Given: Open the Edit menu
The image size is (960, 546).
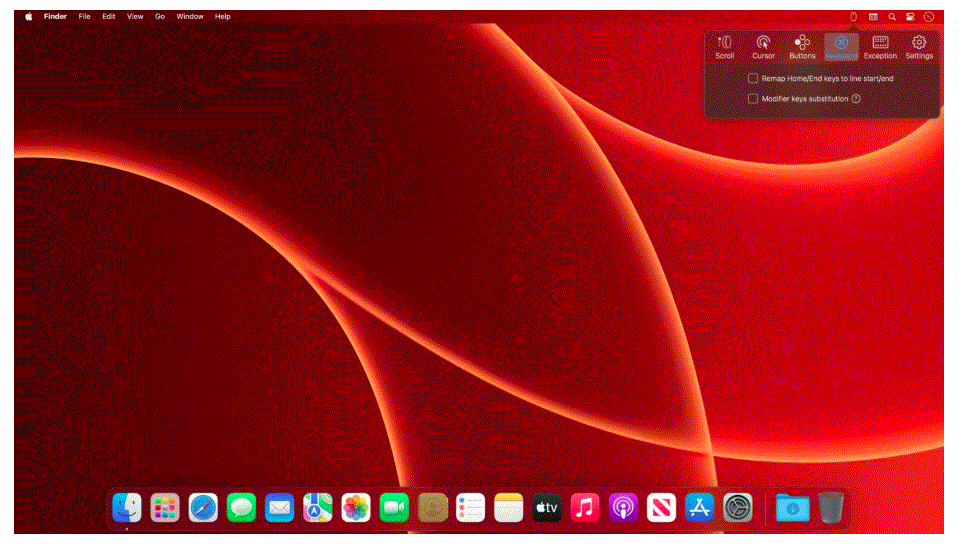Looking at the screenshot, I should point(108,17).
